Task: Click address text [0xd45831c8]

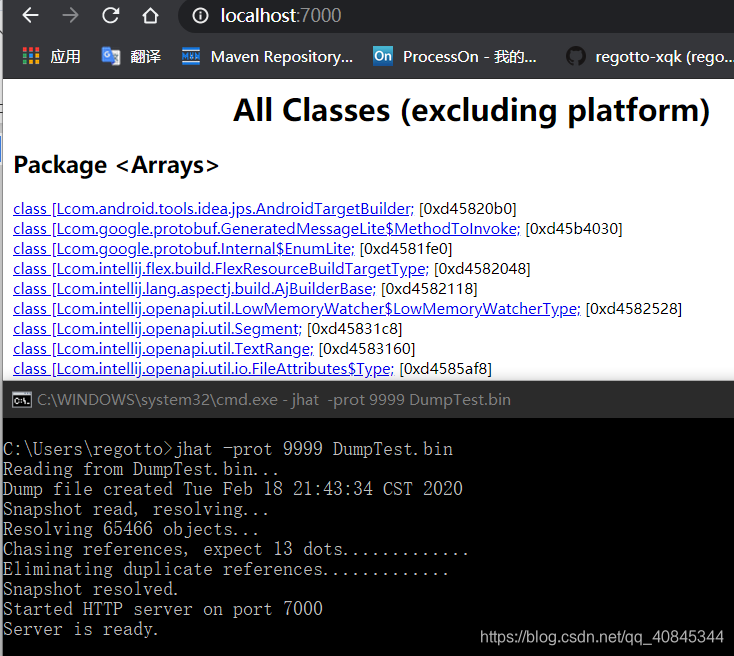Action: coord(355,329)
